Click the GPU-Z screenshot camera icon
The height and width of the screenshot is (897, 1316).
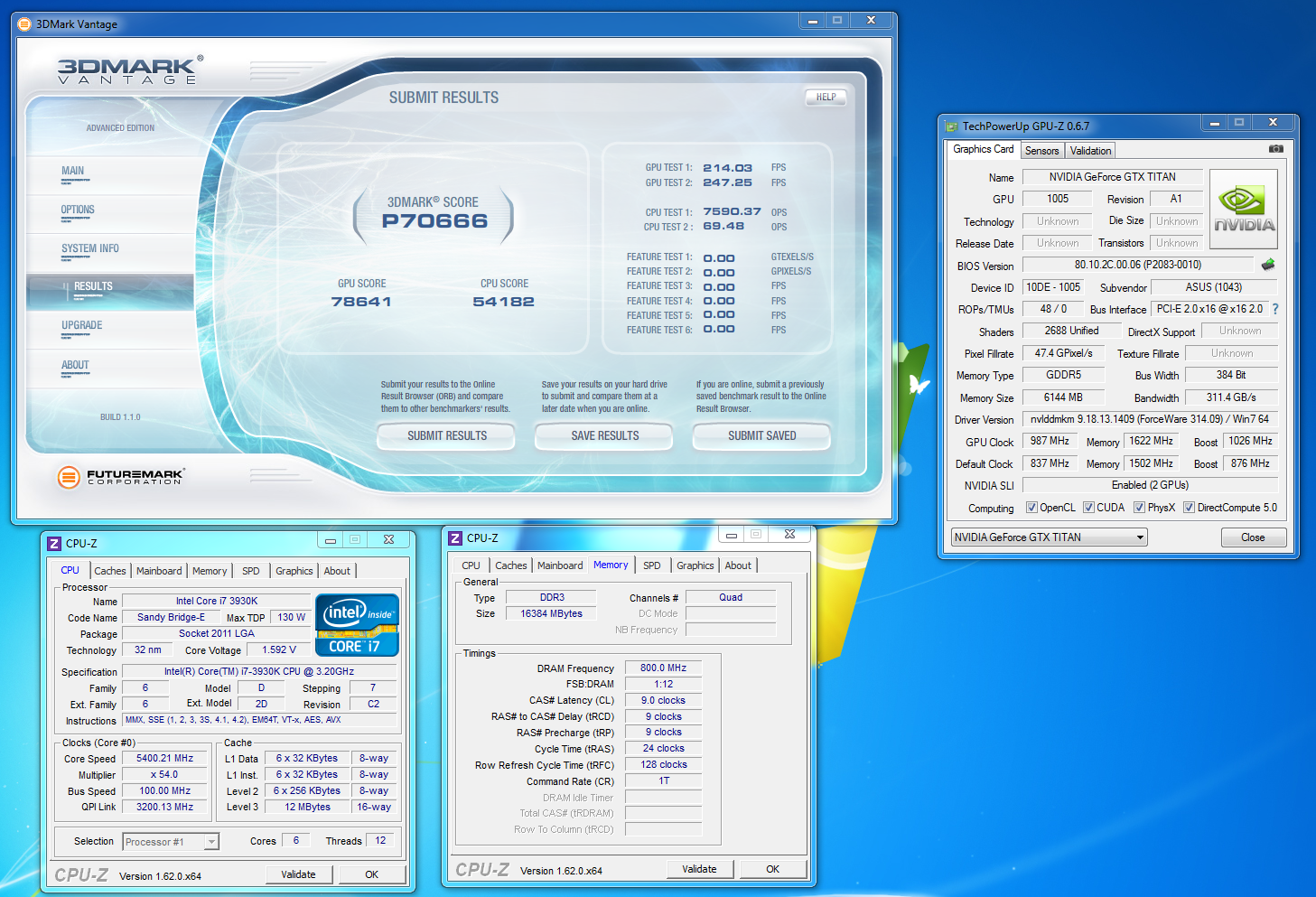1275,148
